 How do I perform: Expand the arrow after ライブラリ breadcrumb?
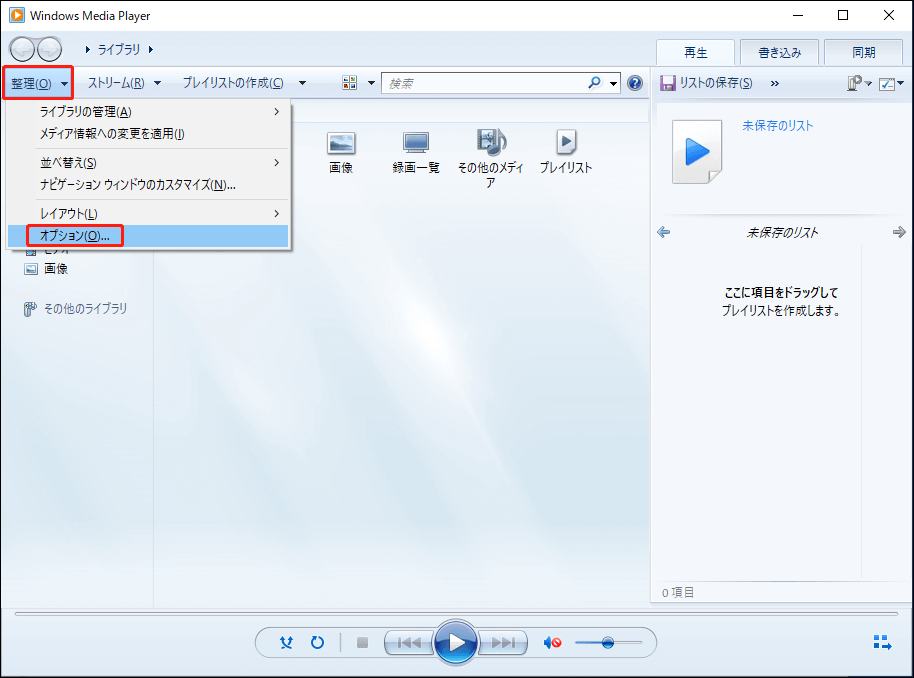(x=151, y=50)
